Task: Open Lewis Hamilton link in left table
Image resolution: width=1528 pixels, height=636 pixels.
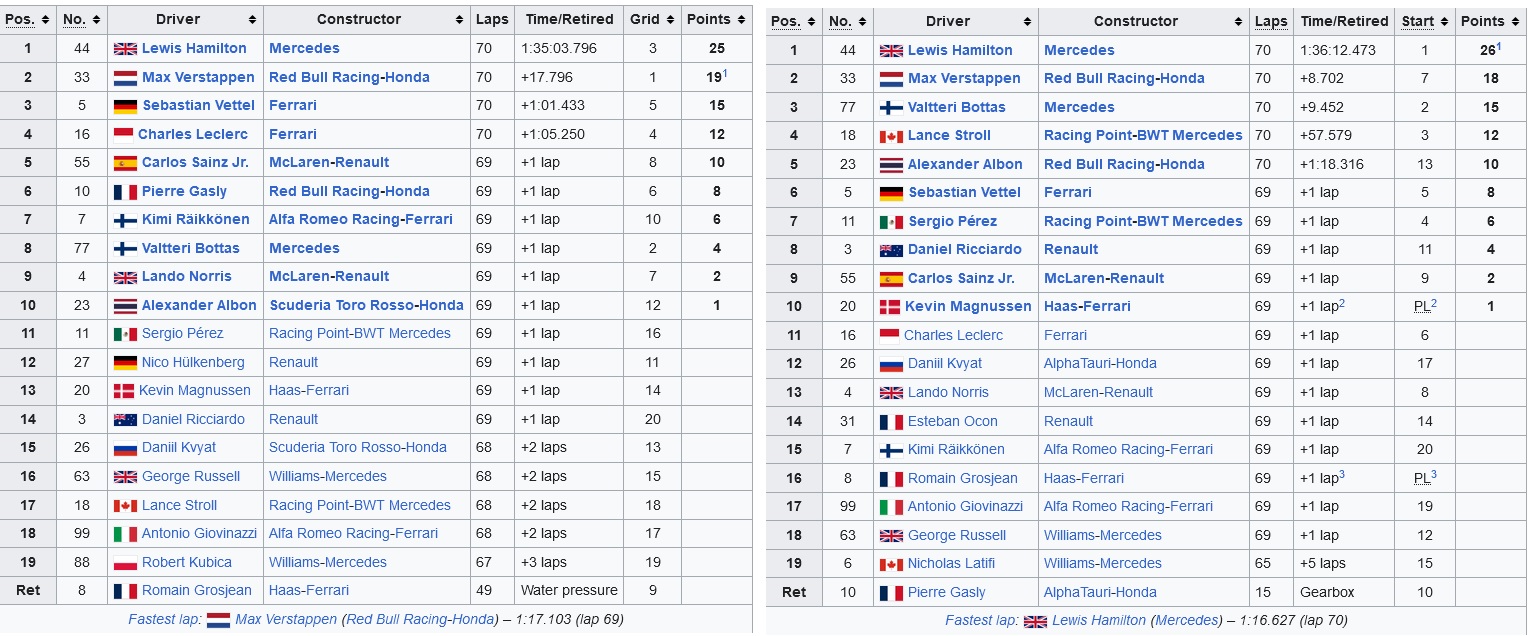Action: 194,48
